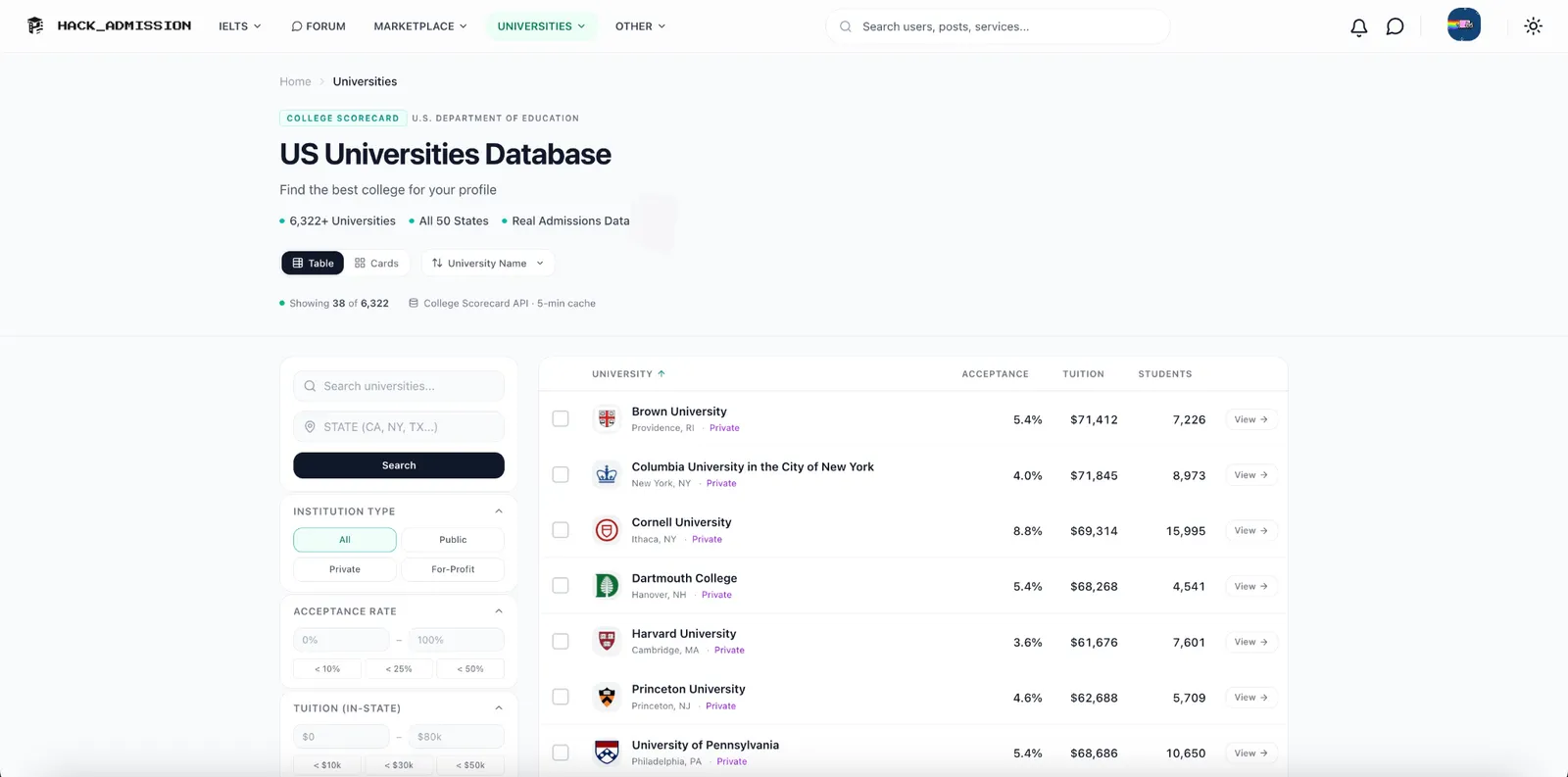Collapse the Tuition (In-State) section
The height and width of the screenshot is (777, 1568).
pos(499,708)
